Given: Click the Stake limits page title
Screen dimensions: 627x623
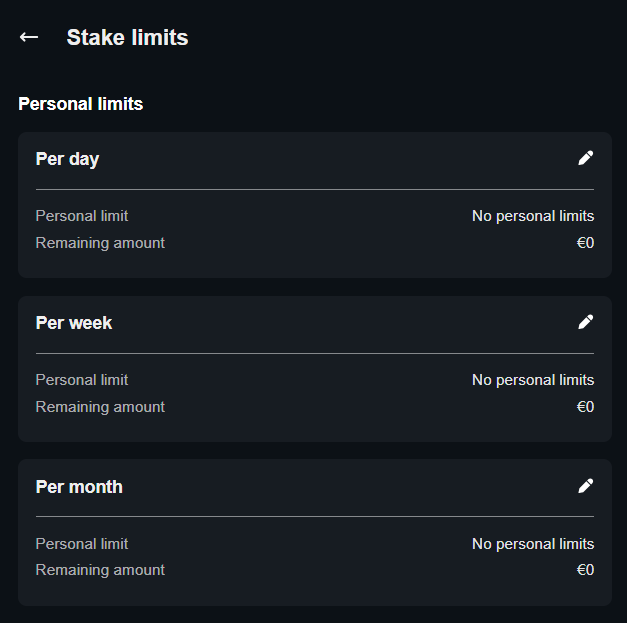Looking at the screenshot, I should click(127, 38).
